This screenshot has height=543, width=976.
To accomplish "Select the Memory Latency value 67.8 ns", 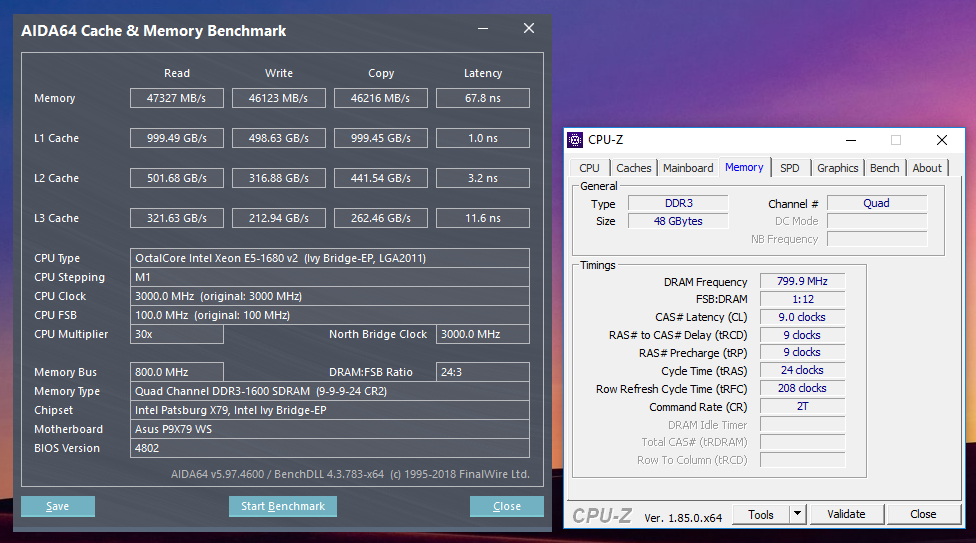I will [483, 98].
